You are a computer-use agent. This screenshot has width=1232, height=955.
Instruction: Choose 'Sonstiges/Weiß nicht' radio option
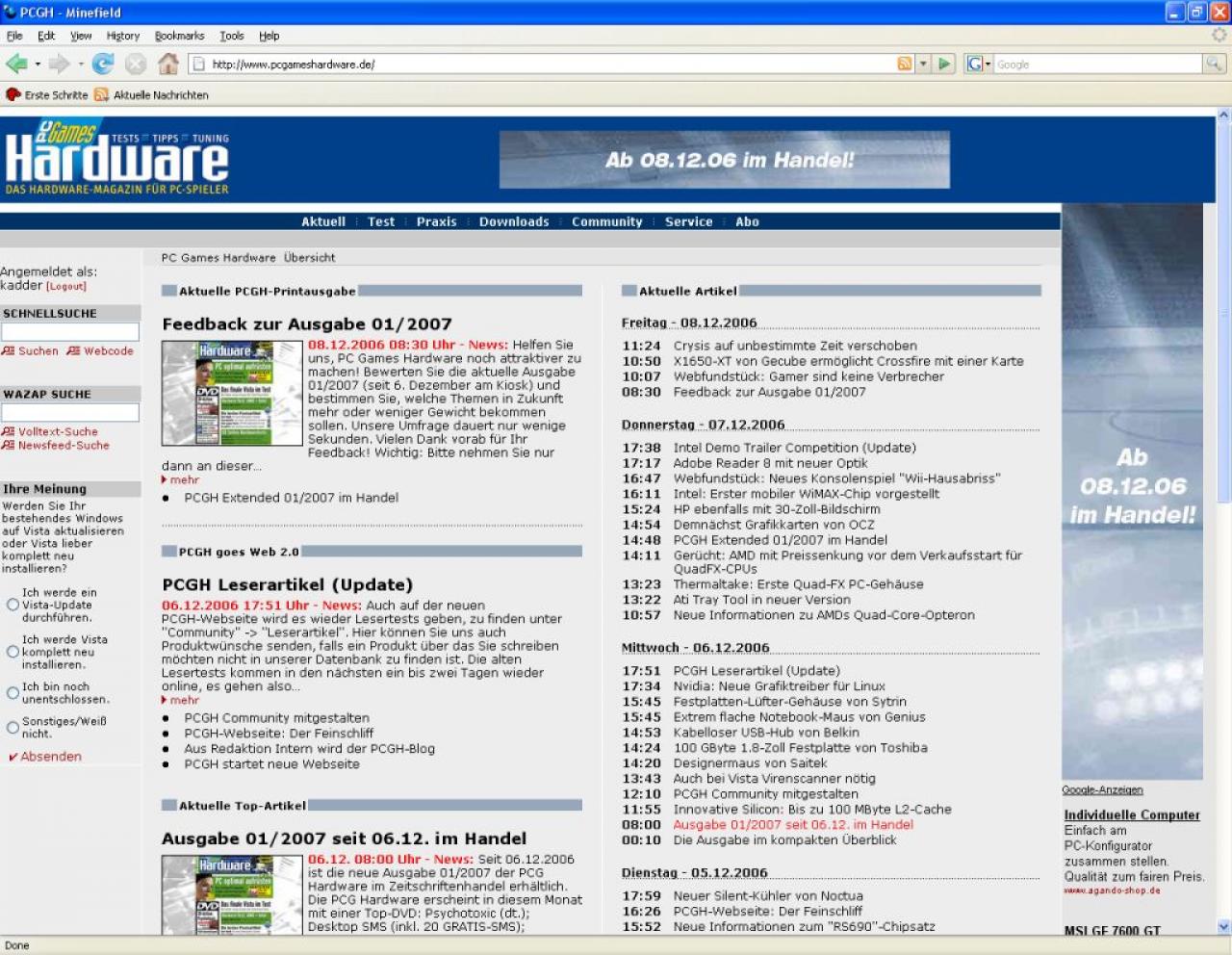coord(13,728)
